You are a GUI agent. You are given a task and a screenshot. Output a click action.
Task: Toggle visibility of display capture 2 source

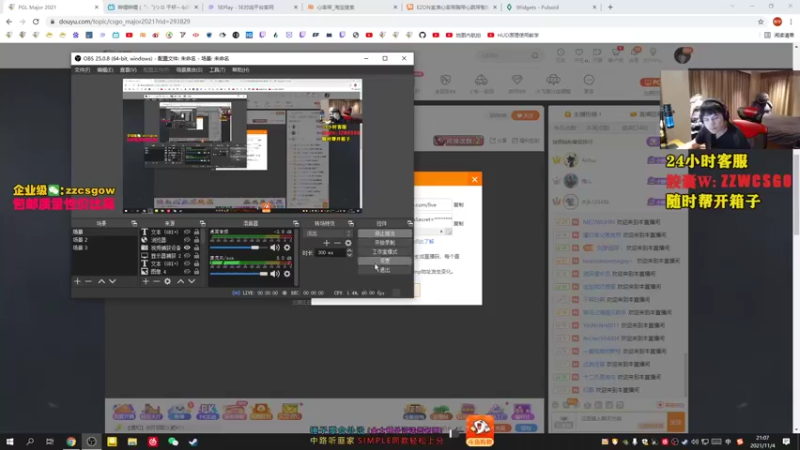(x=187, y=256)
